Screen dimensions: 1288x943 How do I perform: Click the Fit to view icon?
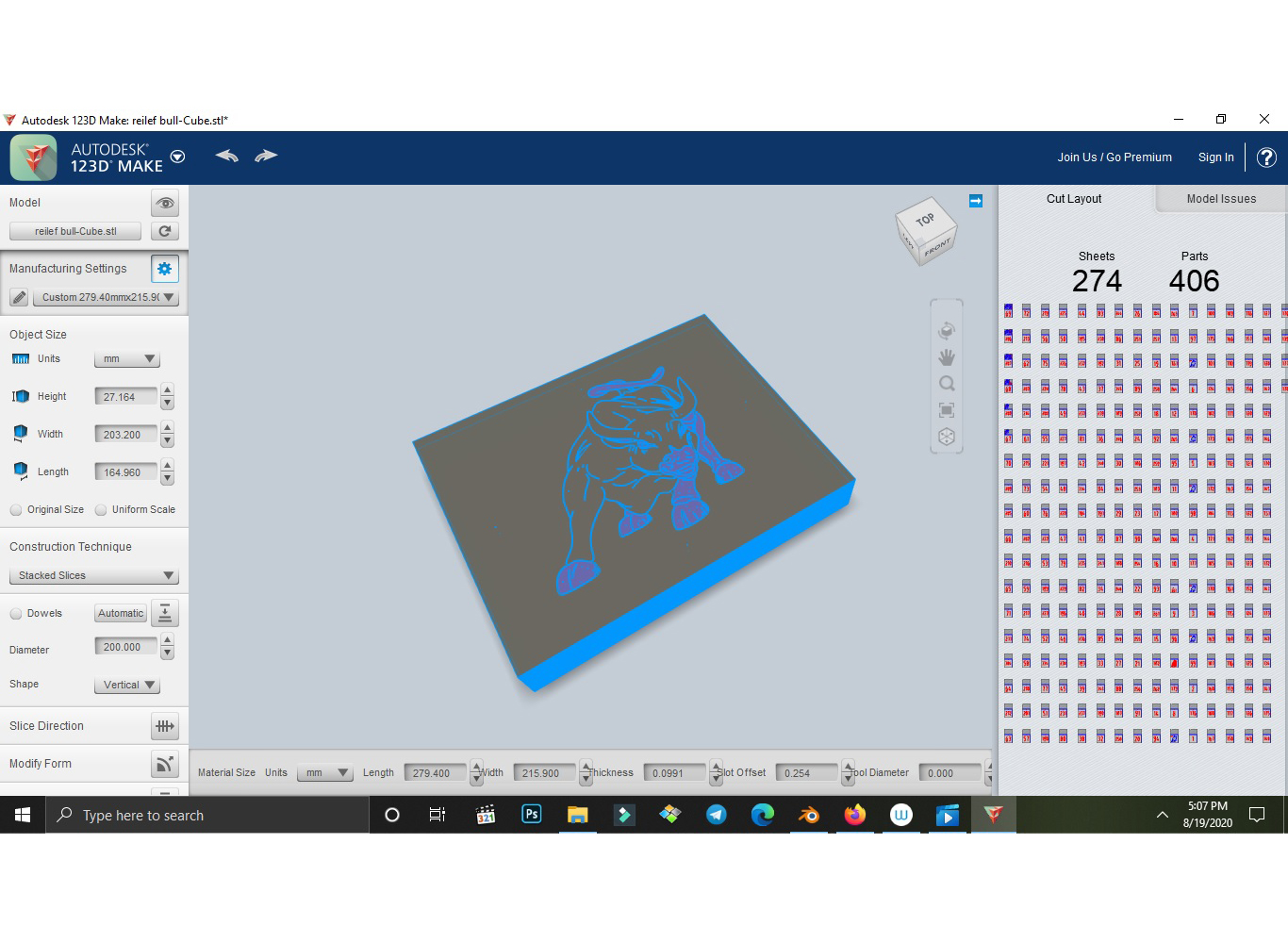pos(947,410)
